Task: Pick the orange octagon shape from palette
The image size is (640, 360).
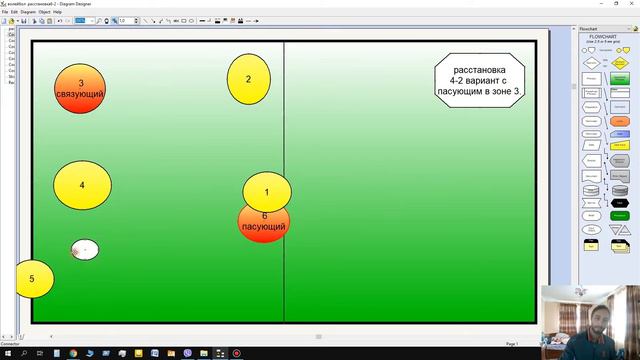Action: click(x=620, y=121)
